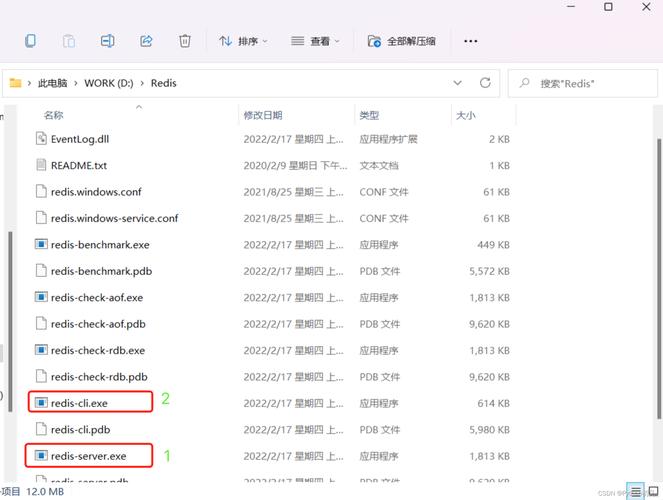Open the 排序 sort dropdown
Viewport: 663px width, 500px height.
[x=243, y=41]
